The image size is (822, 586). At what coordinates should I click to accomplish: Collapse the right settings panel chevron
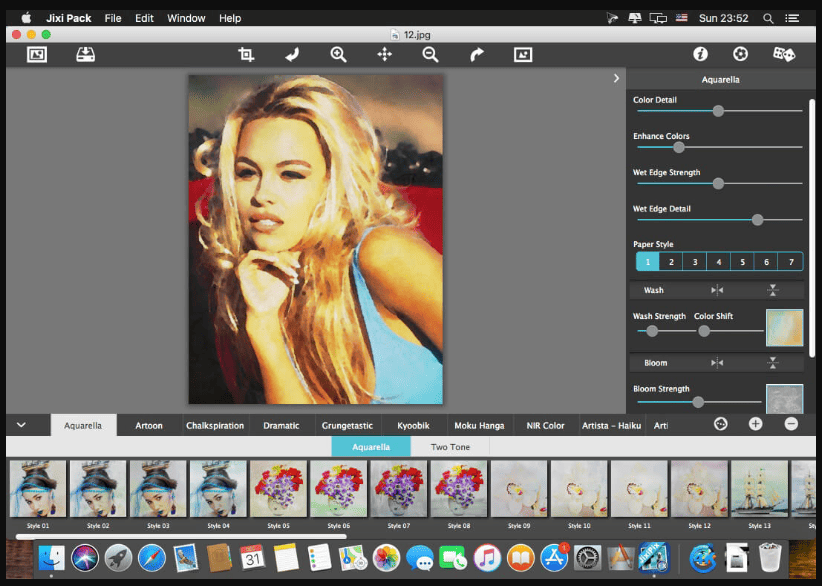(x=616, y=78)
